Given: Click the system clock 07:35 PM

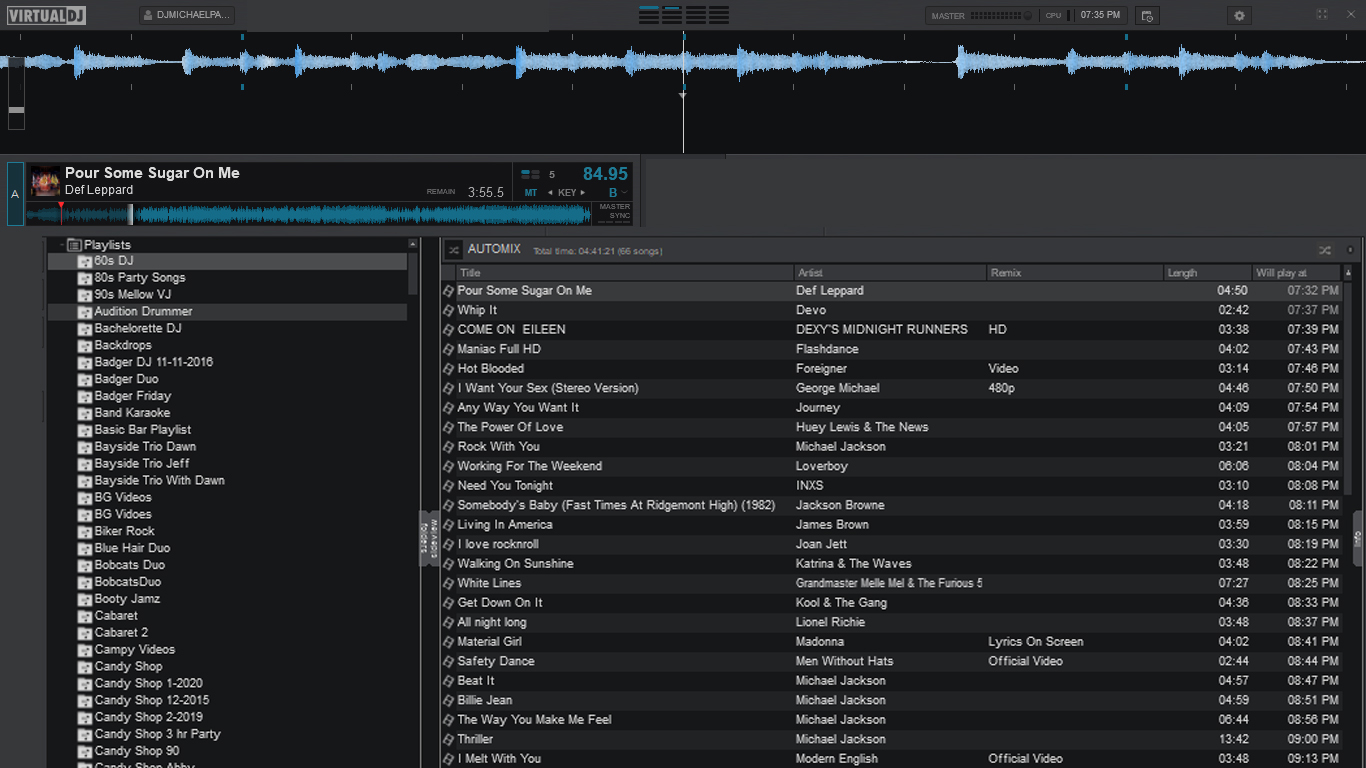Looking at the screenshot, I should tap(1100, 16).
